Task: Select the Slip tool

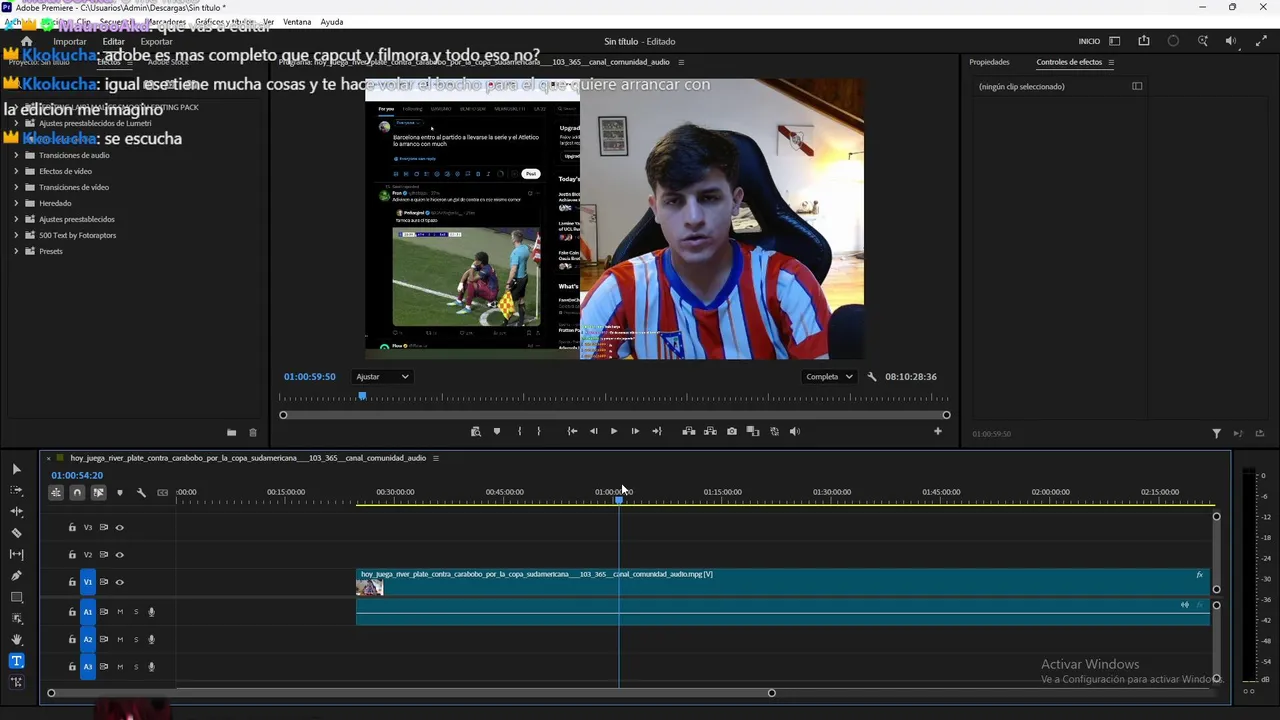Action: pos(16,554)
